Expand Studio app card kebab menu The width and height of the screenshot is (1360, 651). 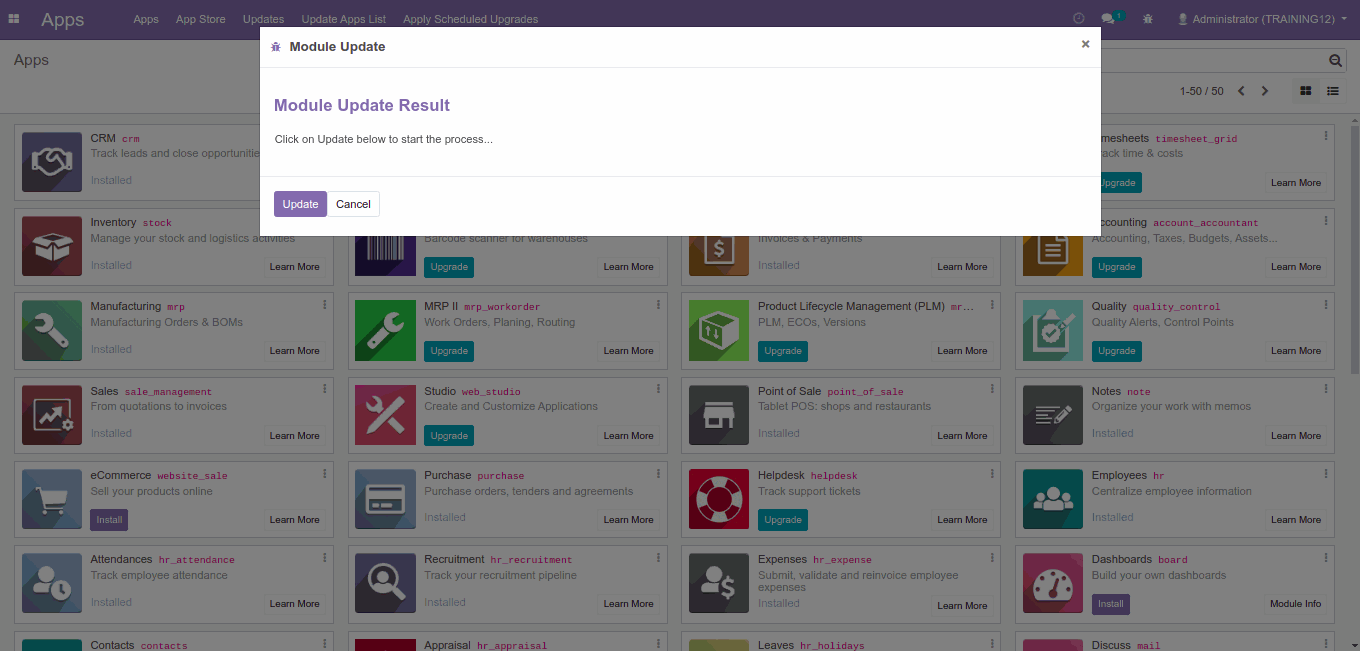click(658, 389)
